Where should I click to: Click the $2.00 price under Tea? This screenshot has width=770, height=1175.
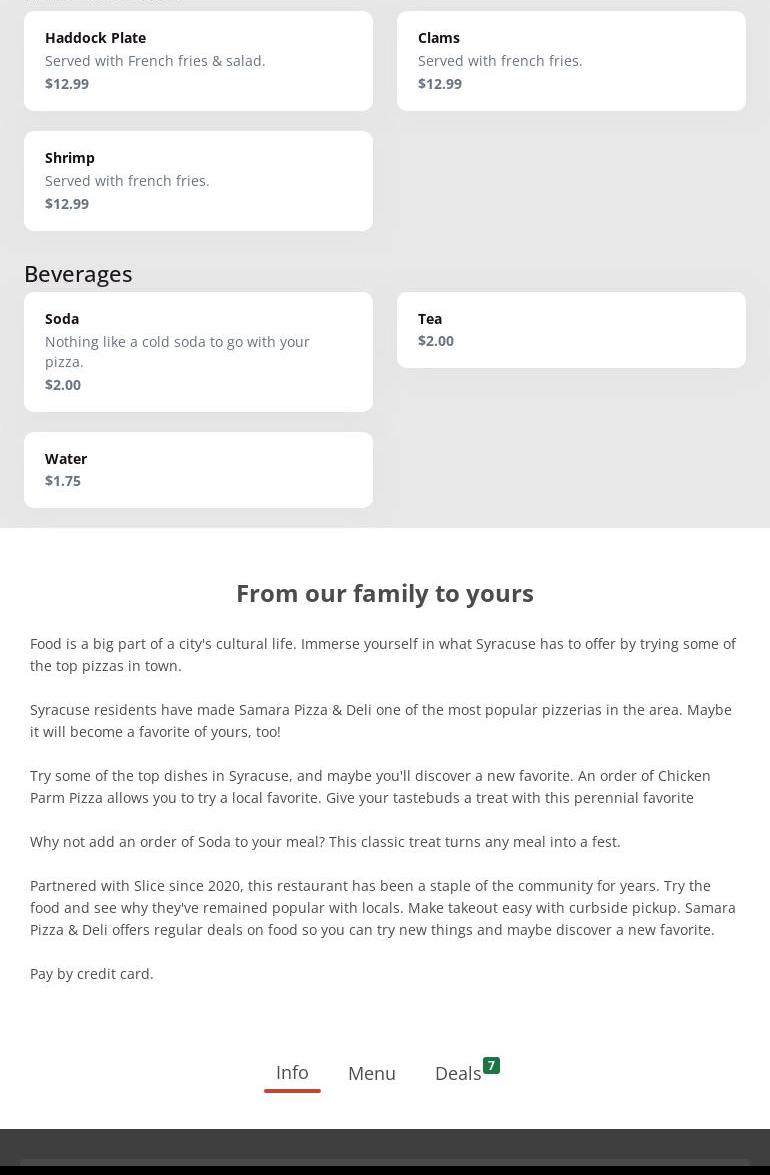click(436, 341)
